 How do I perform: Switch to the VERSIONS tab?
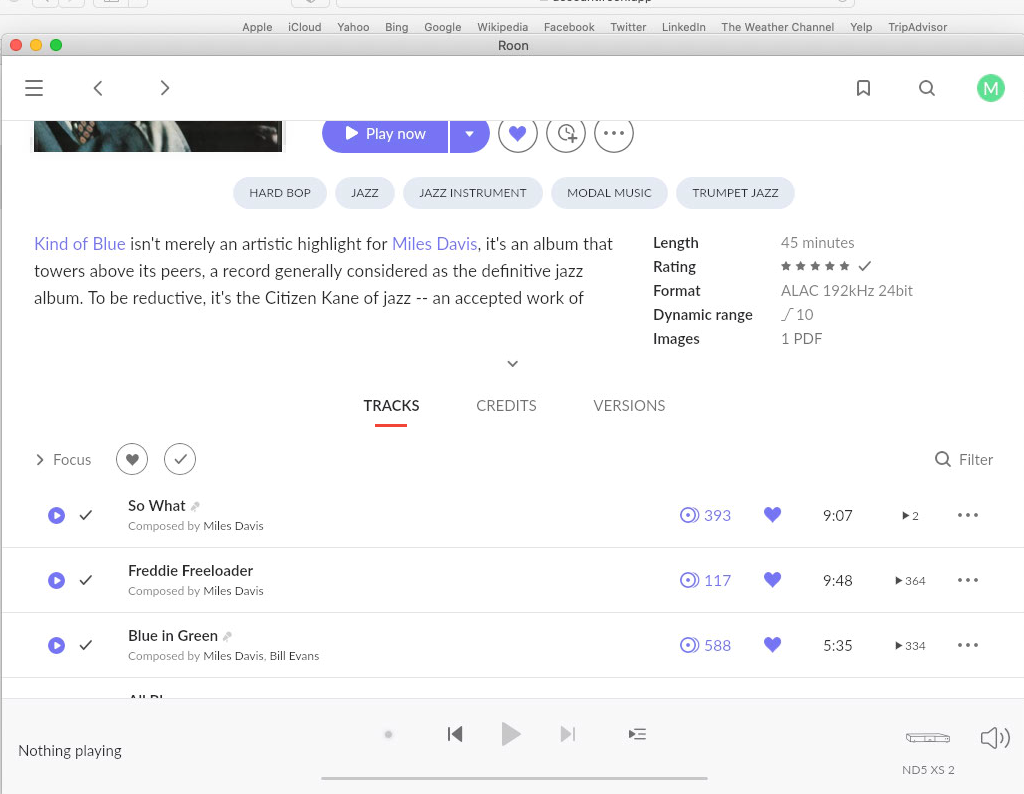629,405
